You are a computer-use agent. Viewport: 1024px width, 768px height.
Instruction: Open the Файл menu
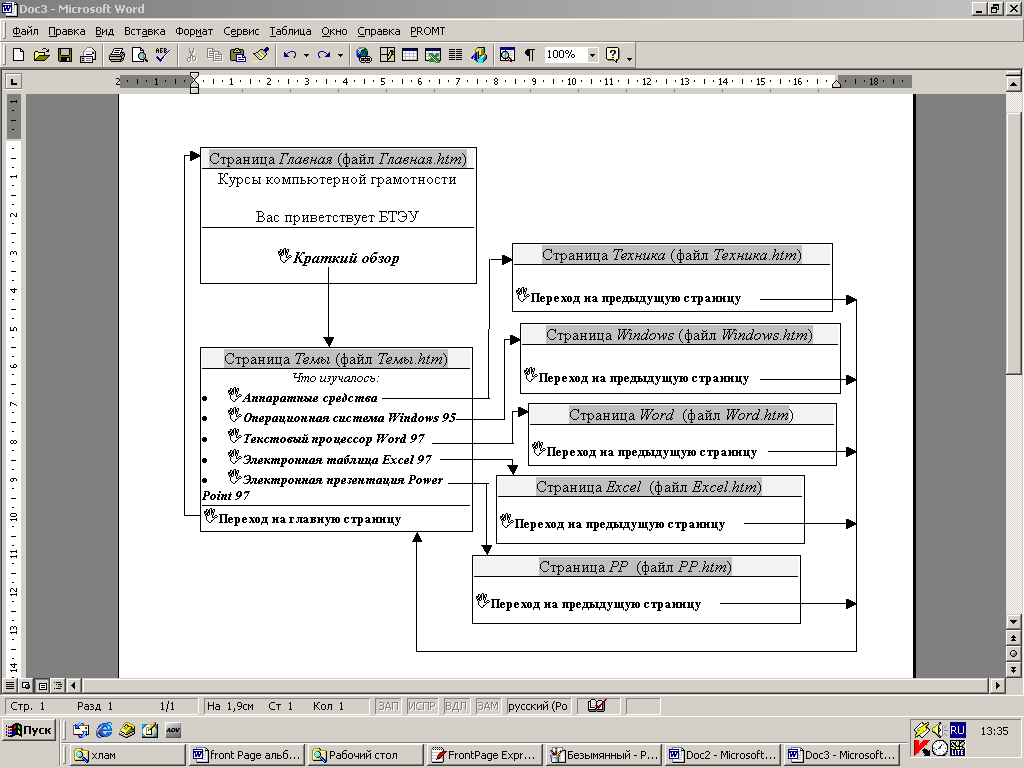tap(25, 31)
